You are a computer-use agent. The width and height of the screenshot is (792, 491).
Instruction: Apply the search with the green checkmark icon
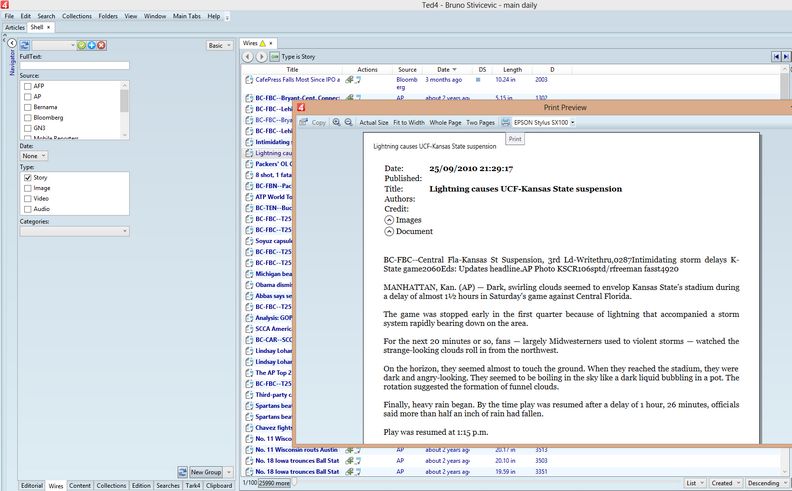pos(81,45)
